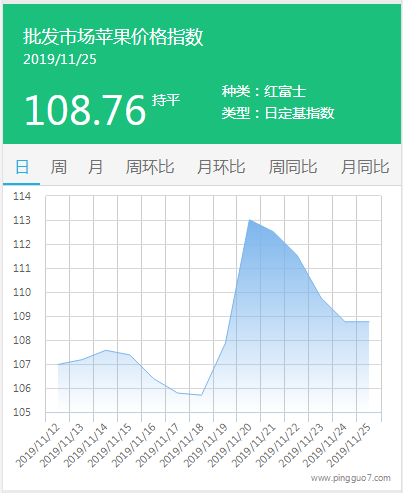Click the y-axis label 105

pos(22,412)
